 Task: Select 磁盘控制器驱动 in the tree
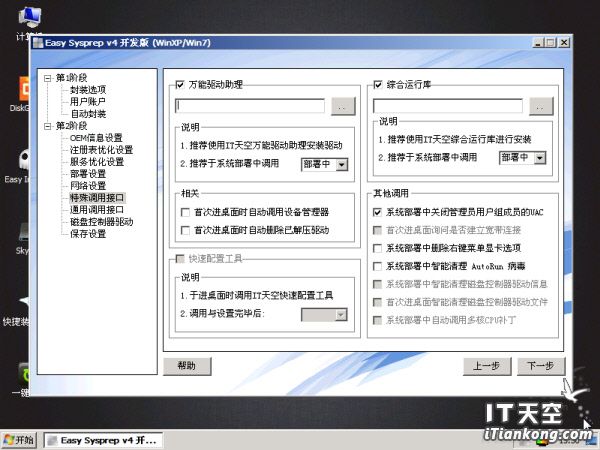(101, 222)
